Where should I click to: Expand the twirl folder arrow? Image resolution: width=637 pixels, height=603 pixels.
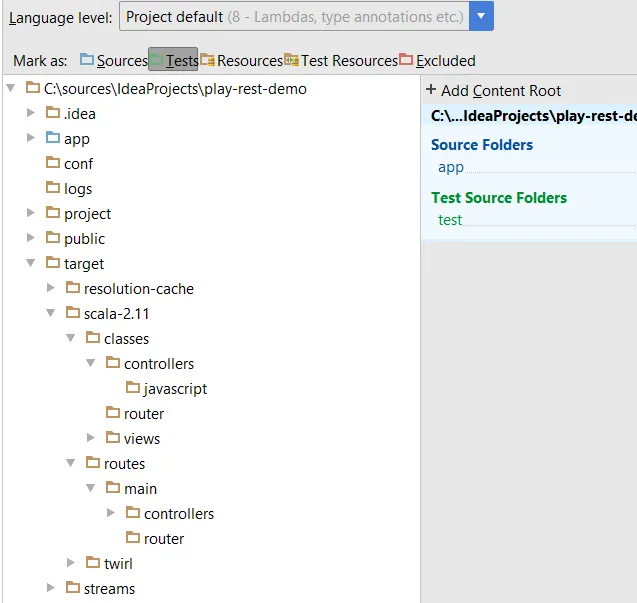70,562
